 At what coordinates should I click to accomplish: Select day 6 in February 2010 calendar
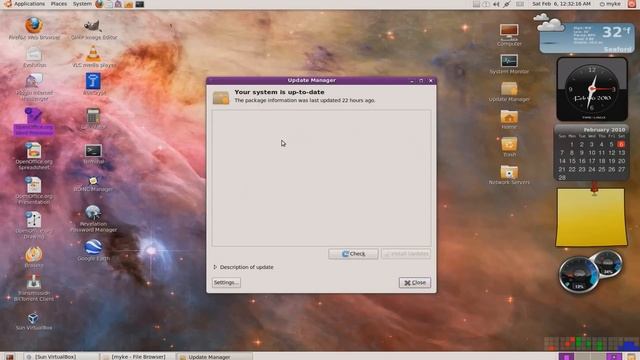(621, 144)
